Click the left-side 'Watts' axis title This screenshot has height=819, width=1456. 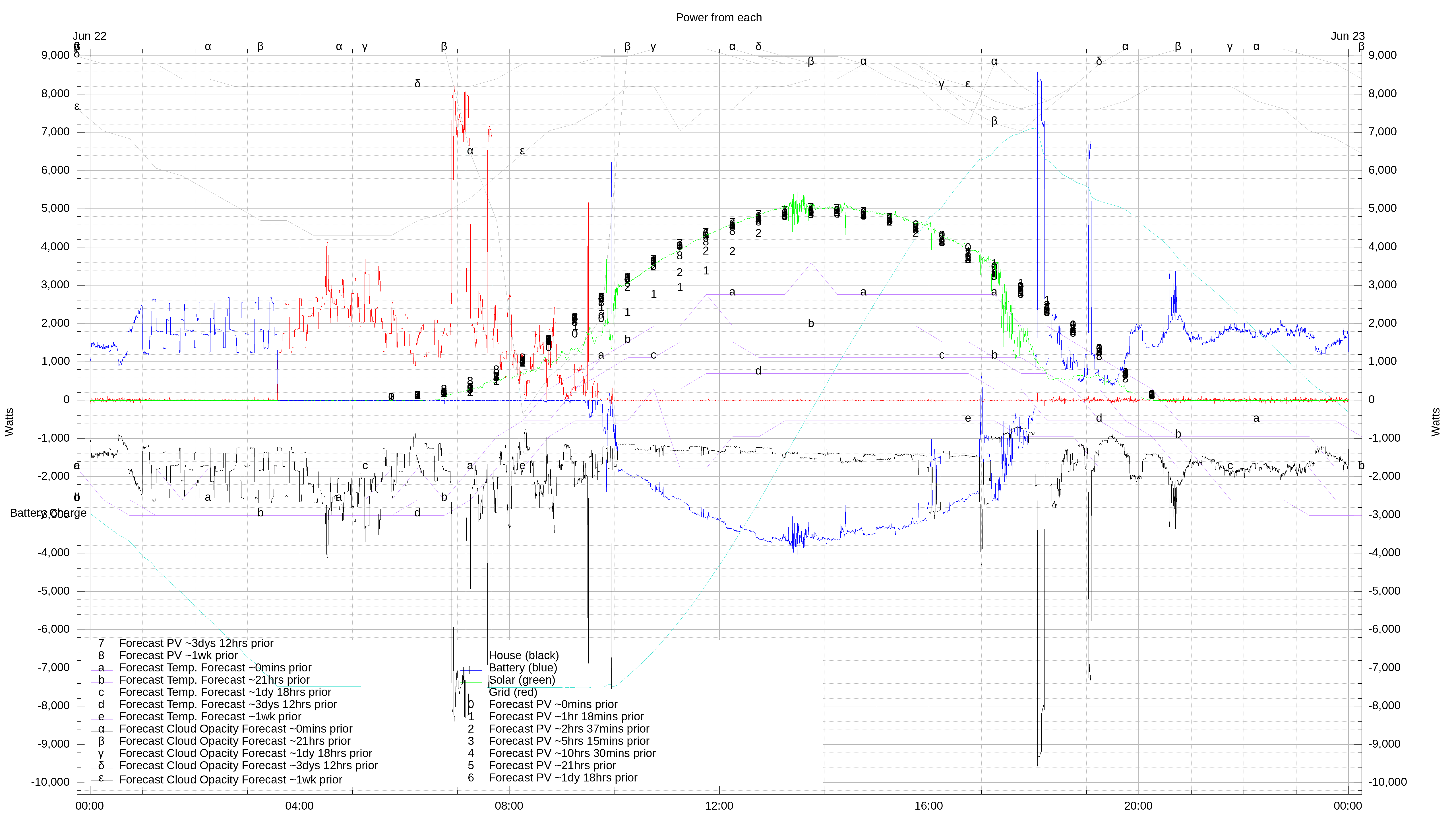coord(9,422)
